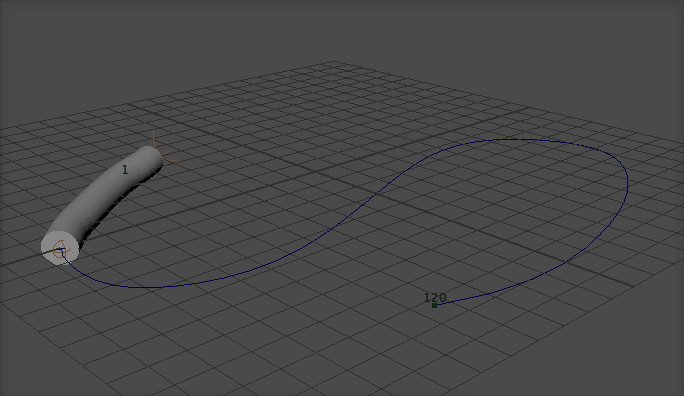Click the frame 120 motion path marker

434,305
